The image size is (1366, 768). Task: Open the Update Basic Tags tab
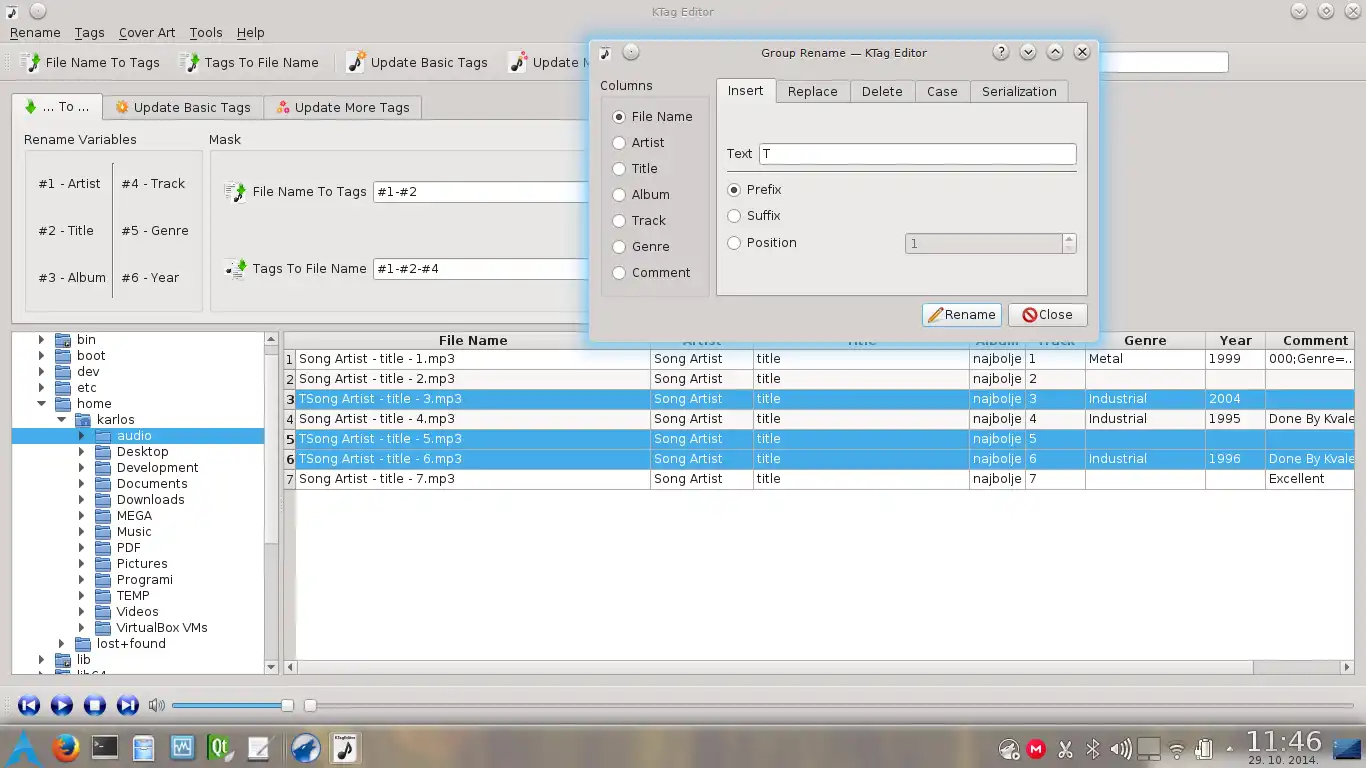click(x=182, y=107)
